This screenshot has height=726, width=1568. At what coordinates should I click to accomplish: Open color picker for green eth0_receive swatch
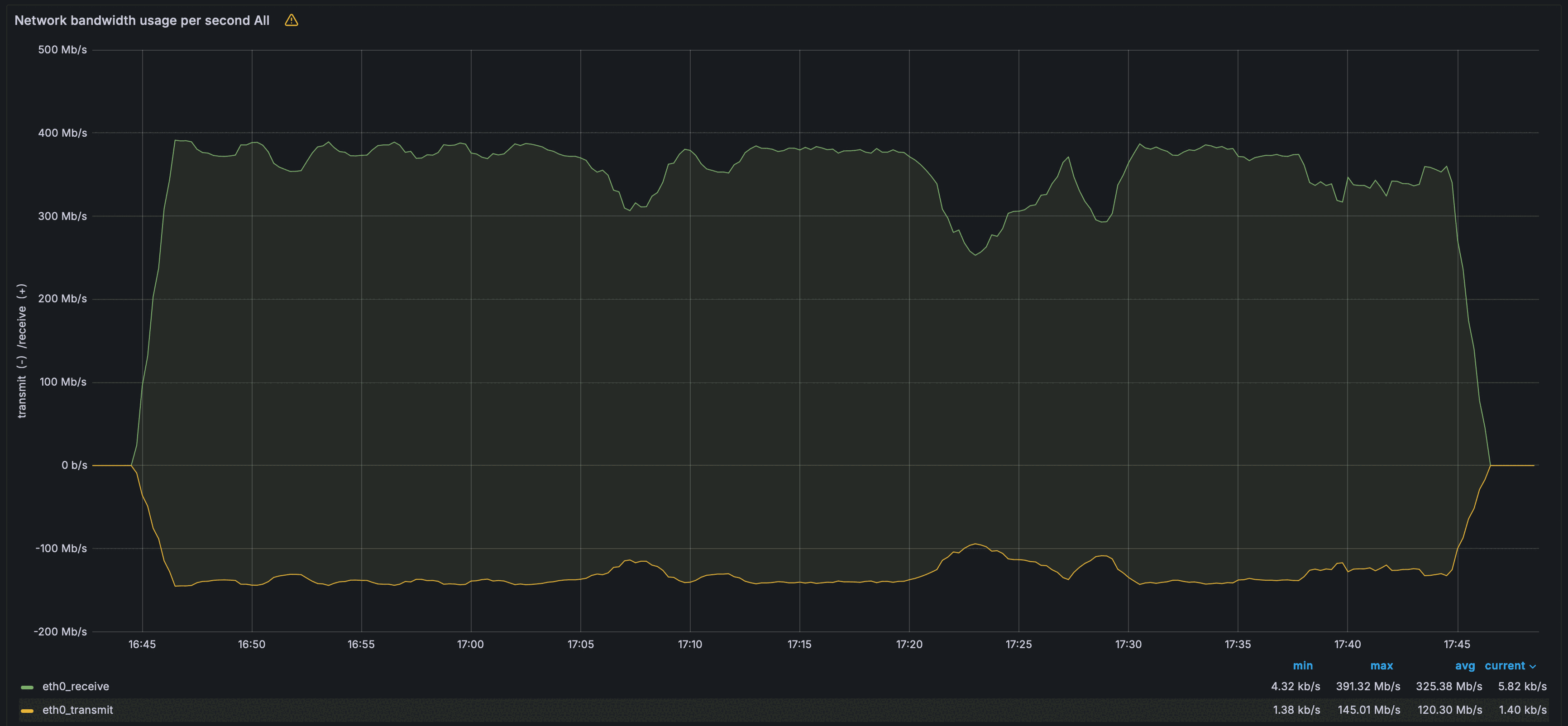27,687
